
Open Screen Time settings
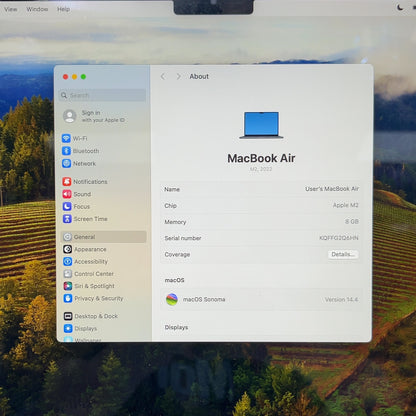[x=85, y=219]
